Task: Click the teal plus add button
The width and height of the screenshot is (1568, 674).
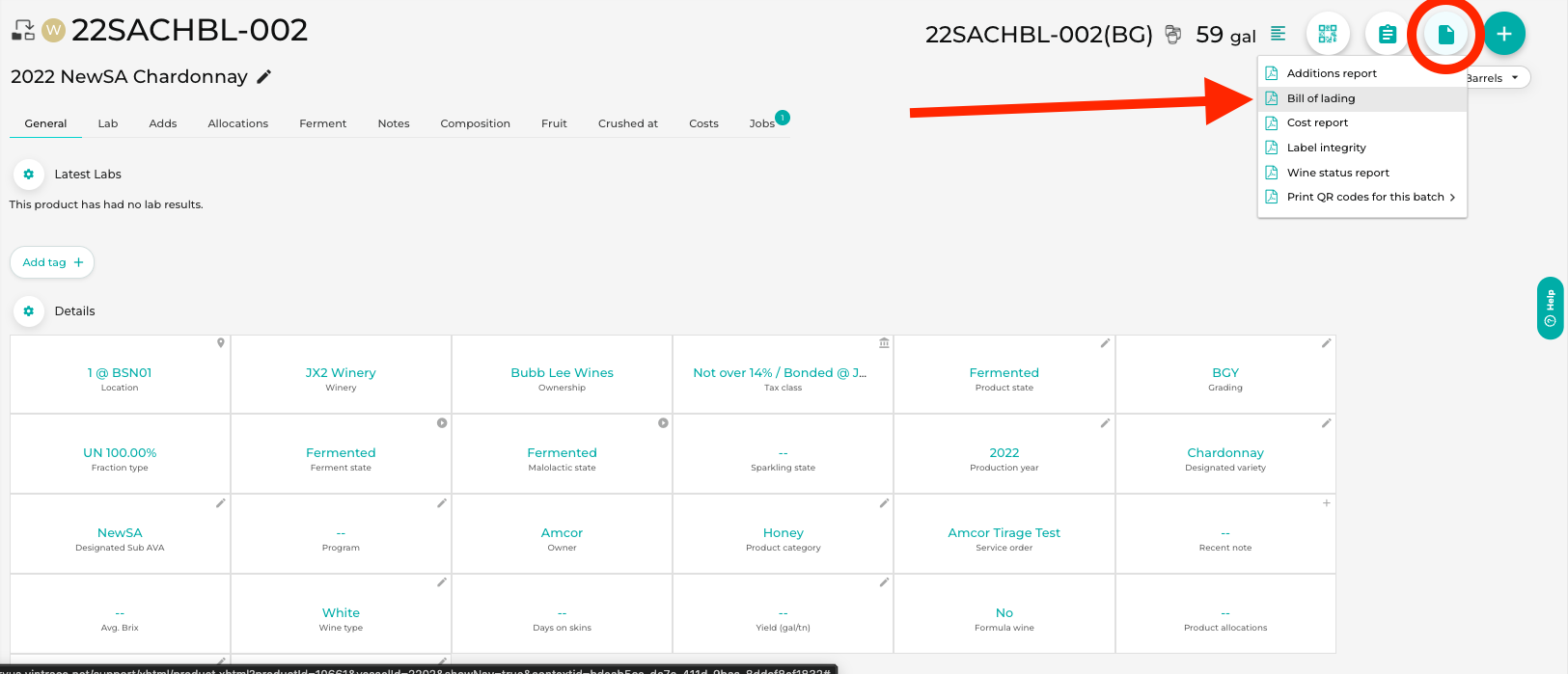Action: [x=1504, y=34]
